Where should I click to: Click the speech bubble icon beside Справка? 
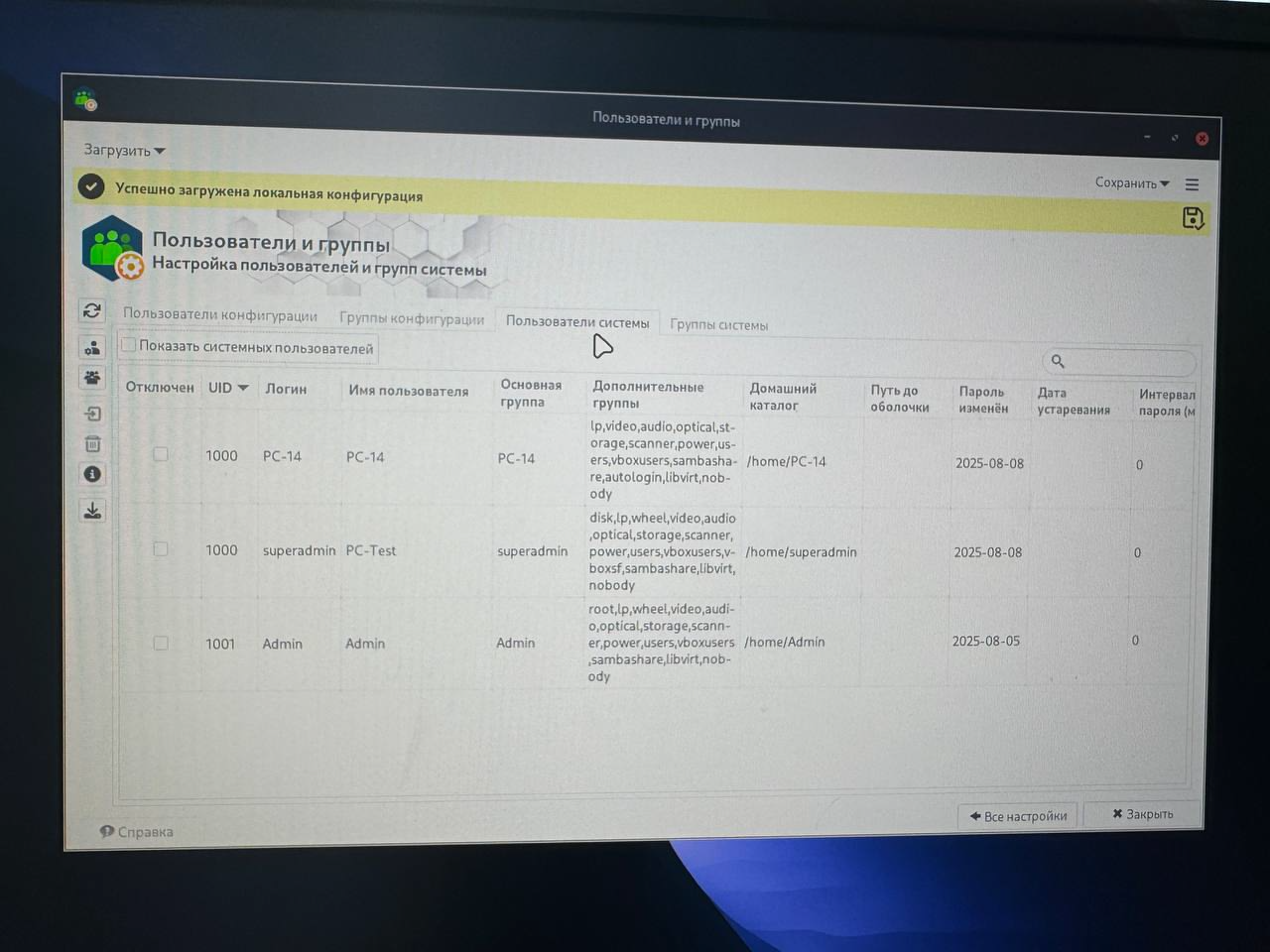(107, 831)
